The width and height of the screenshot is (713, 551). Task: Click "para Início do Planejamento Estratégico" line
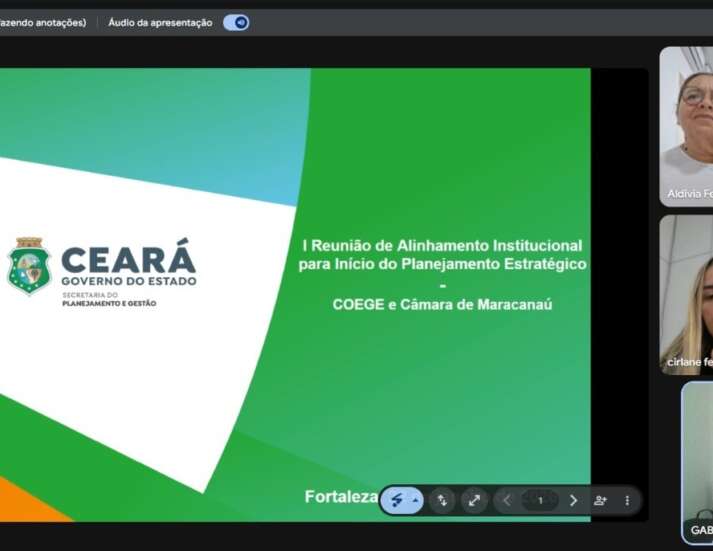(442, 264)
